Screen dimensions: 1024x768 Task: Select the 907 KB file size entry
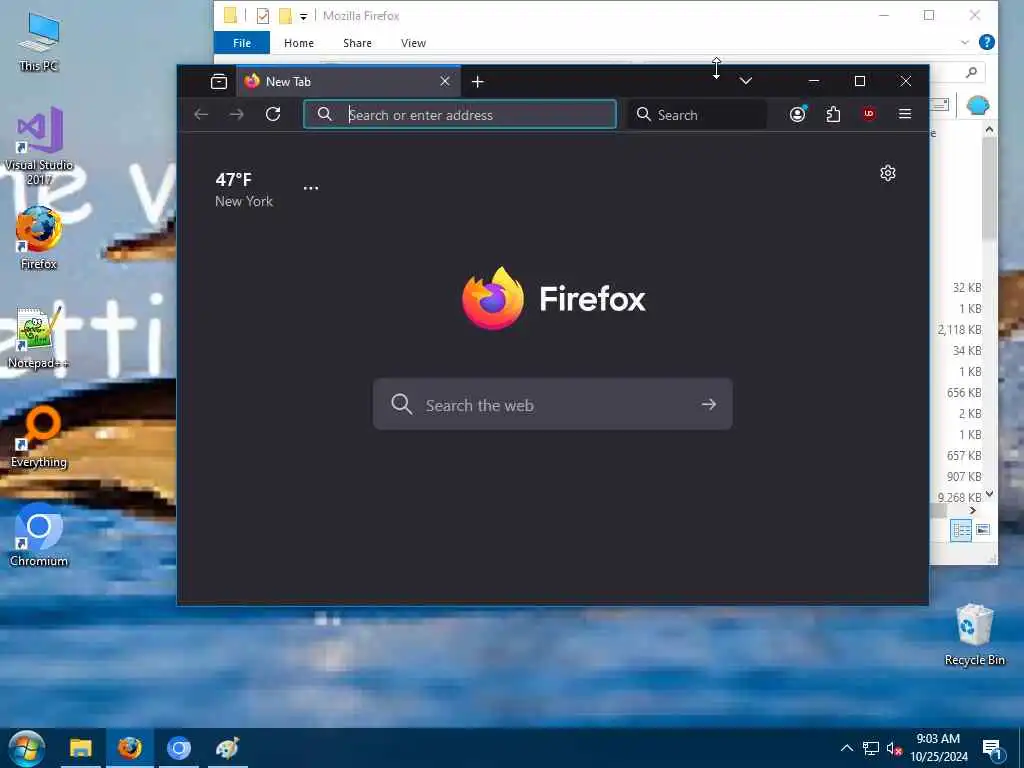(x=964, y=477)
